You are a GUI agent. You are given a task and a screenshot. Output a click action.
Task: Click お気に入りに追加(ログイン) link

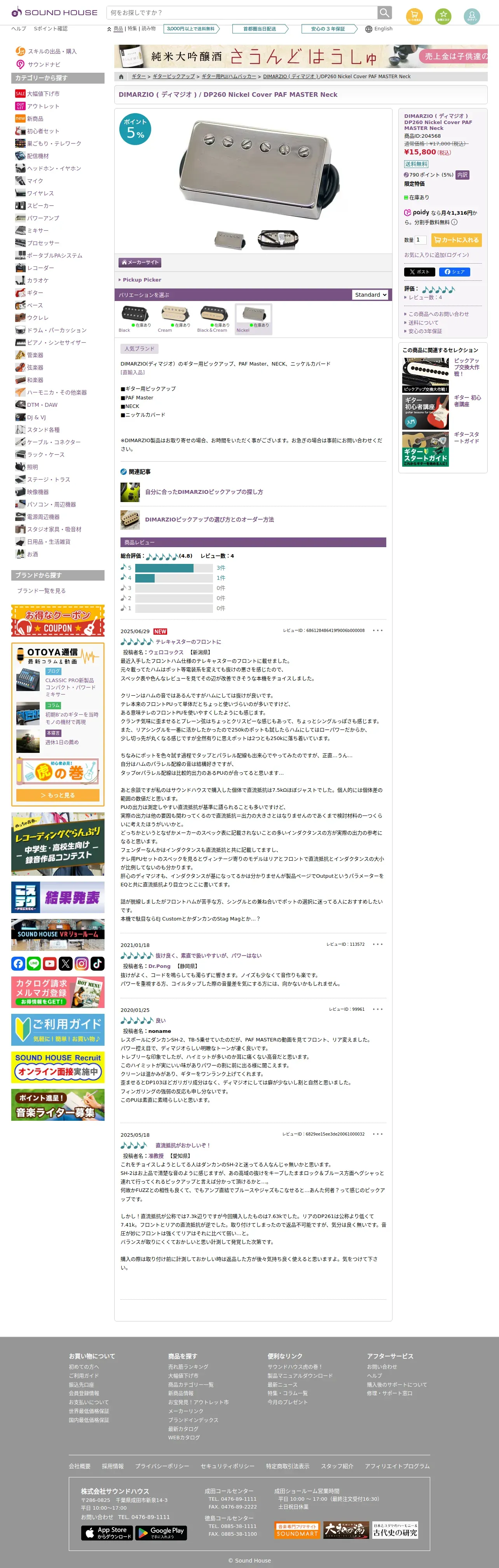[x=437, y=255]
